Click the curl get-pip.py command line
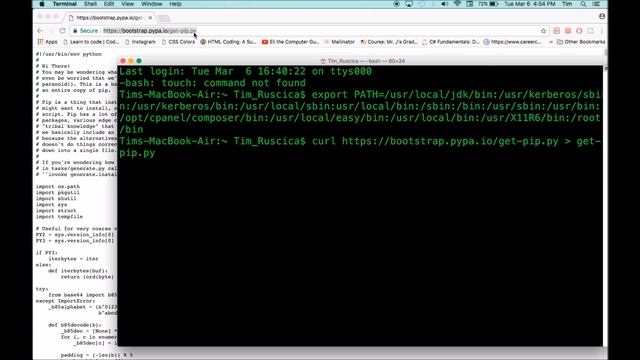 360,147
